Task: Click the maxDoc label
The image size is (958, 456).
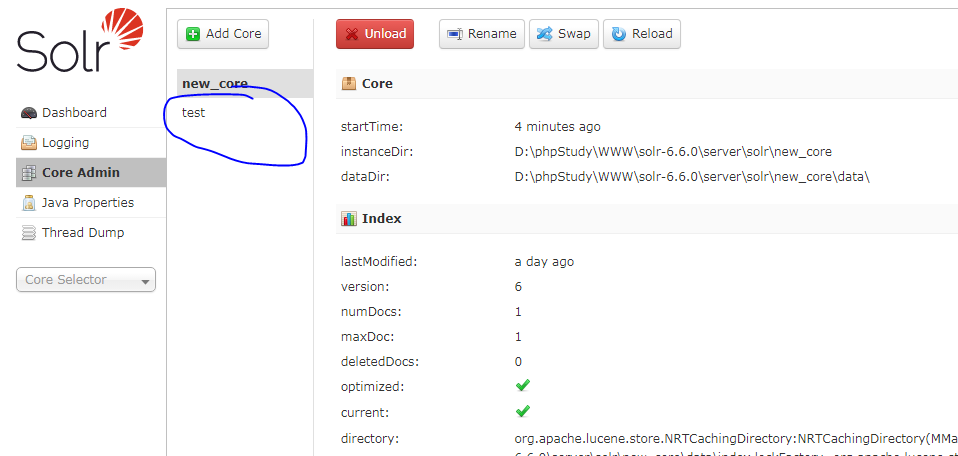Action: coord(367,337)
